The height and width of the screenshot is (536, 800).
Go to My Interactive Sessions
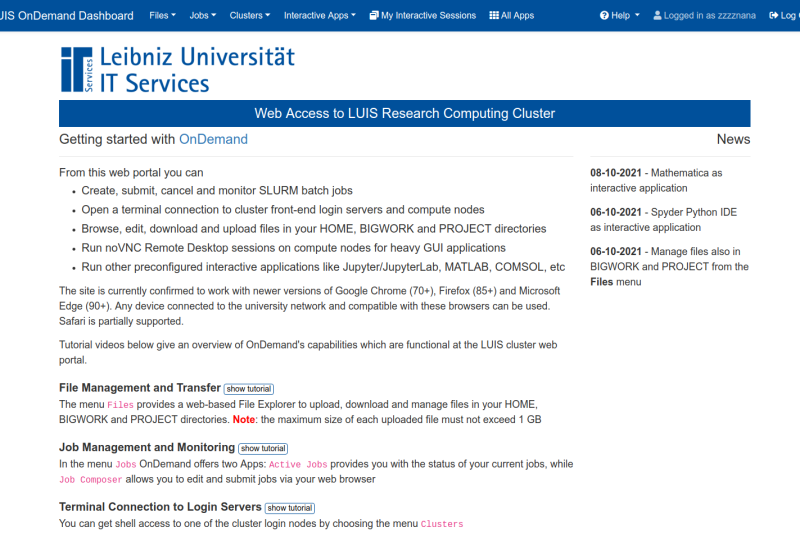coord(422,15)
